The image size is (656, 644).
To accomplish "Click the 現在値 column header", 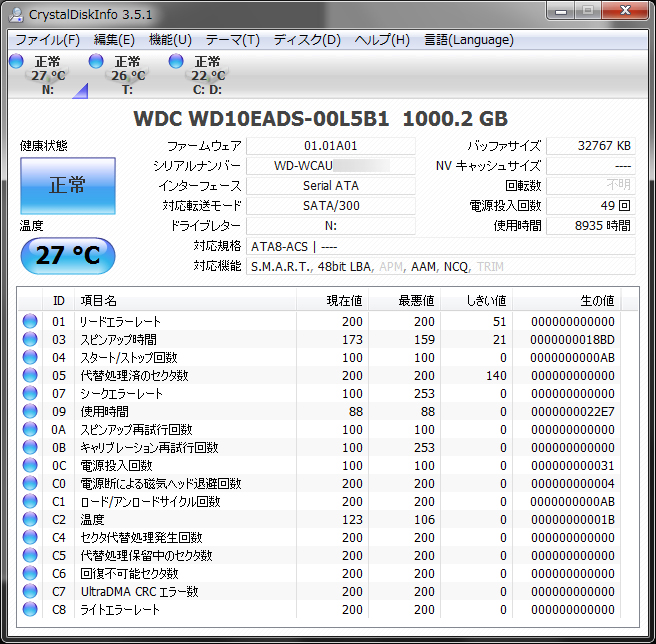I will click(x=333, y=300).
